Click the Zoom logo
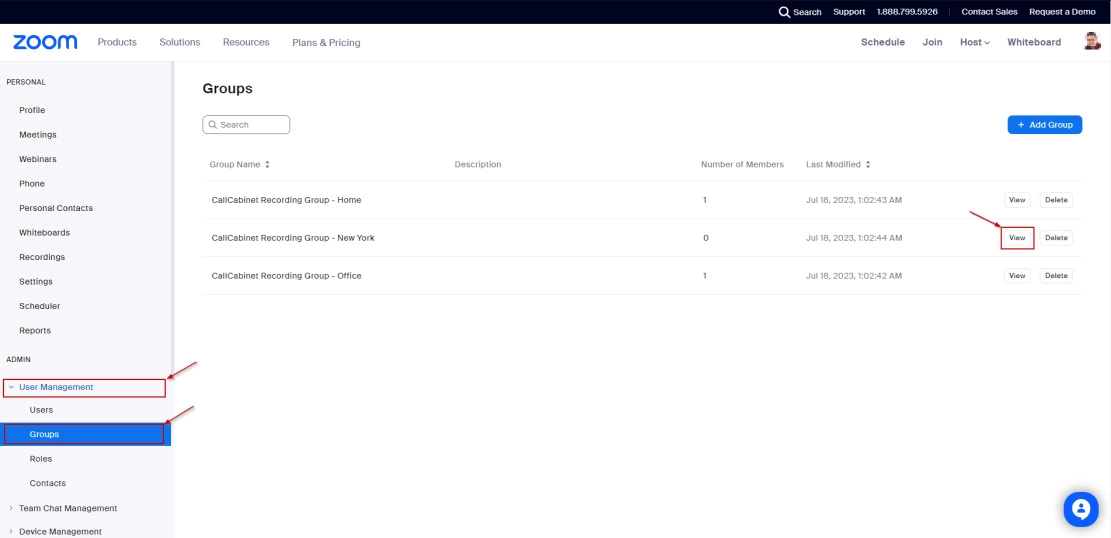The image size is (1111, 538). coord(45,43)
